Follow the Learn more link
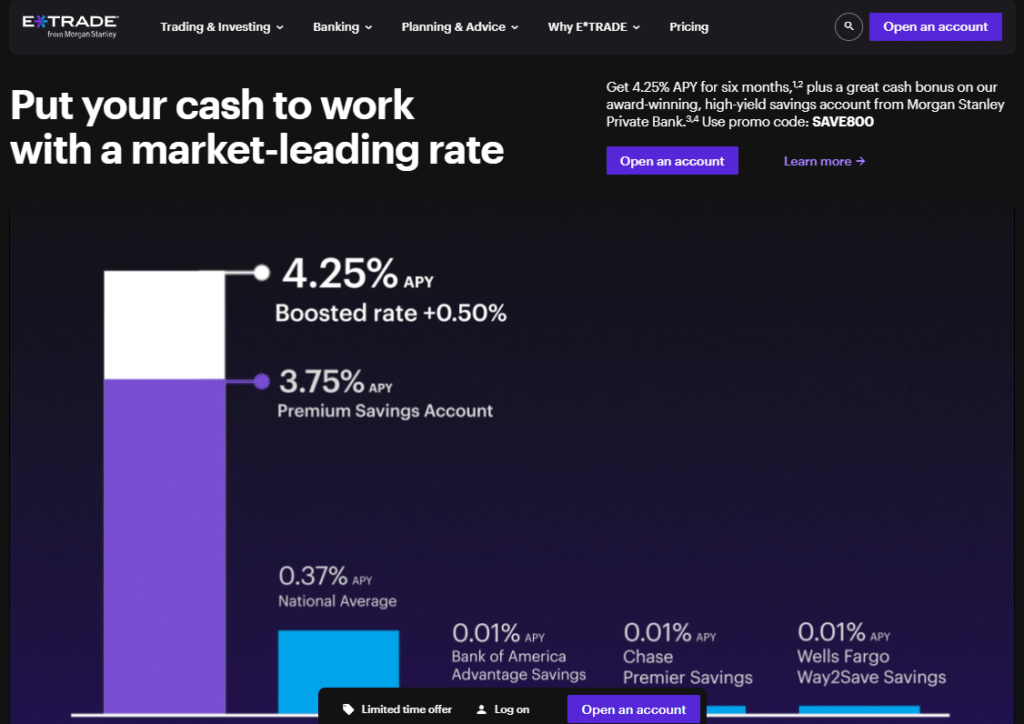Viewport: 1024px width, 724px height. click(824, 161)
